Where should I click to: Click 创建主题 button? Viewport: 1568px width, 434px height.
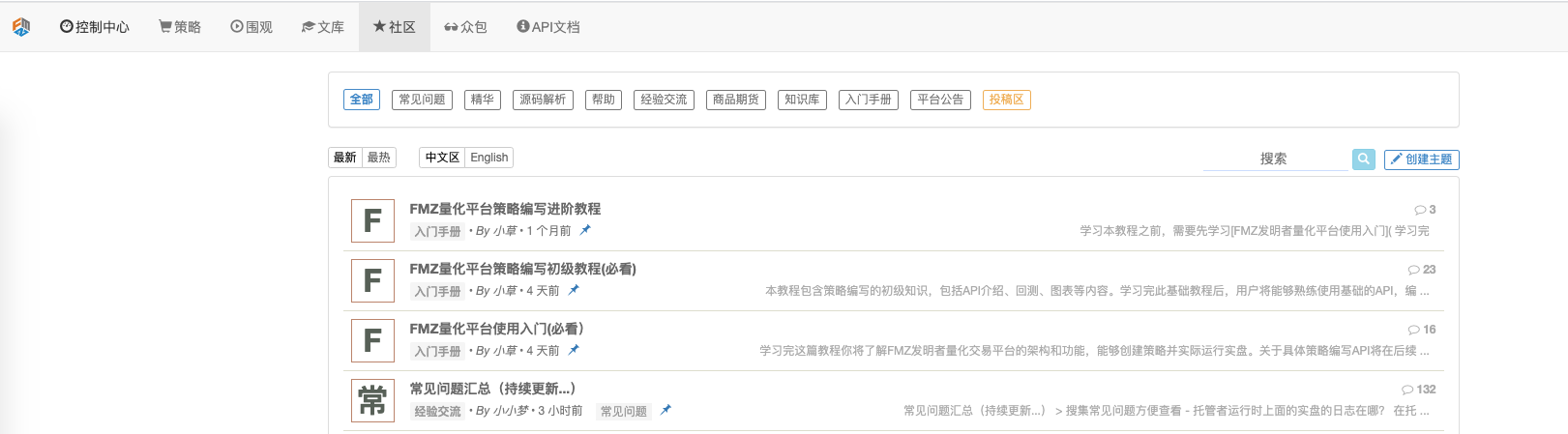point(1421,159)
